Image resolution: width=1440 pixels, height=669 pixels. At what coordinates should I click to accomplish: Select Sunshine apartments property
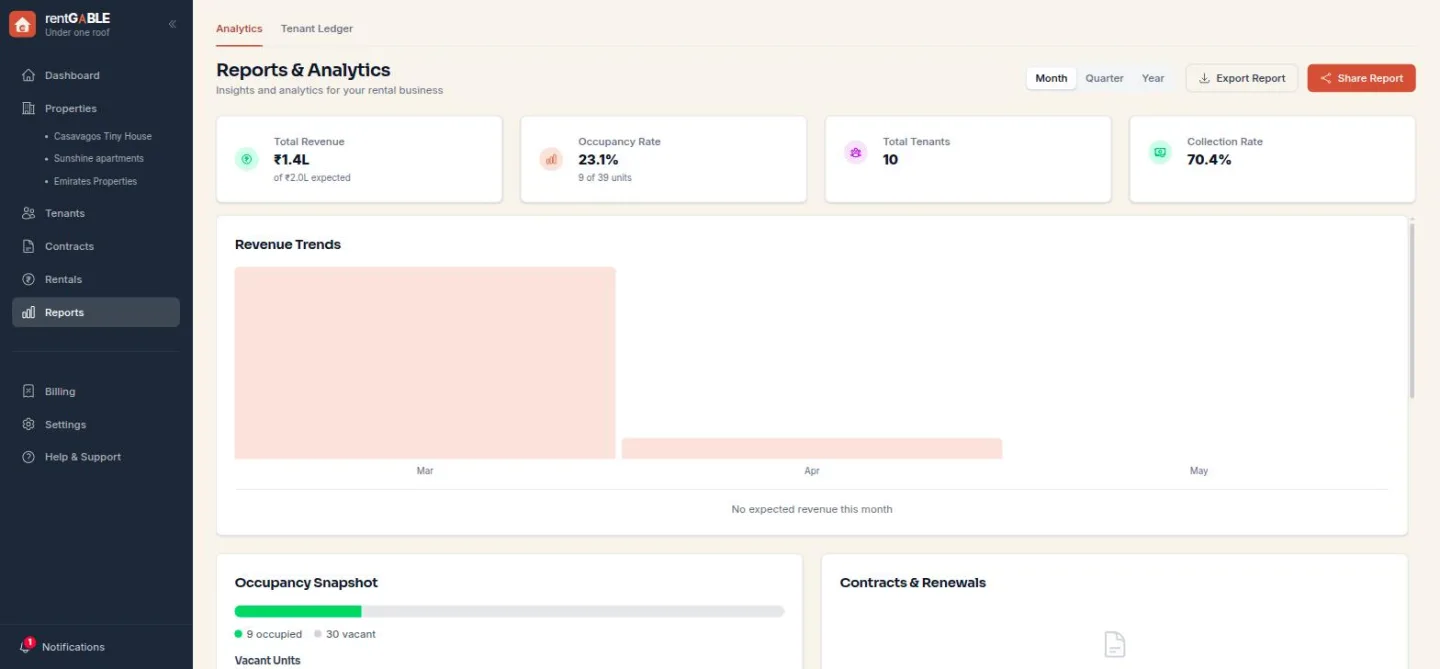coord(99,158)
